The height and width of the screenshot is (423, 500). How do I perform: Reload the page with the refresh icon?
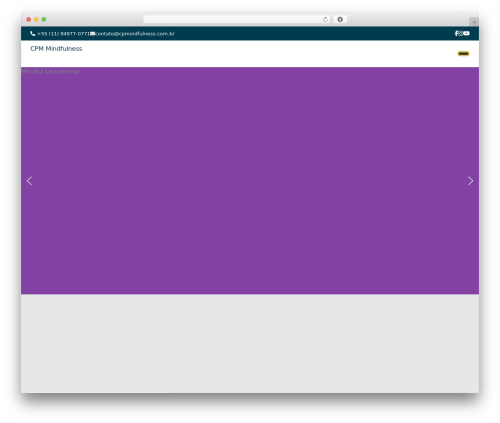click(x=325, y=19)
